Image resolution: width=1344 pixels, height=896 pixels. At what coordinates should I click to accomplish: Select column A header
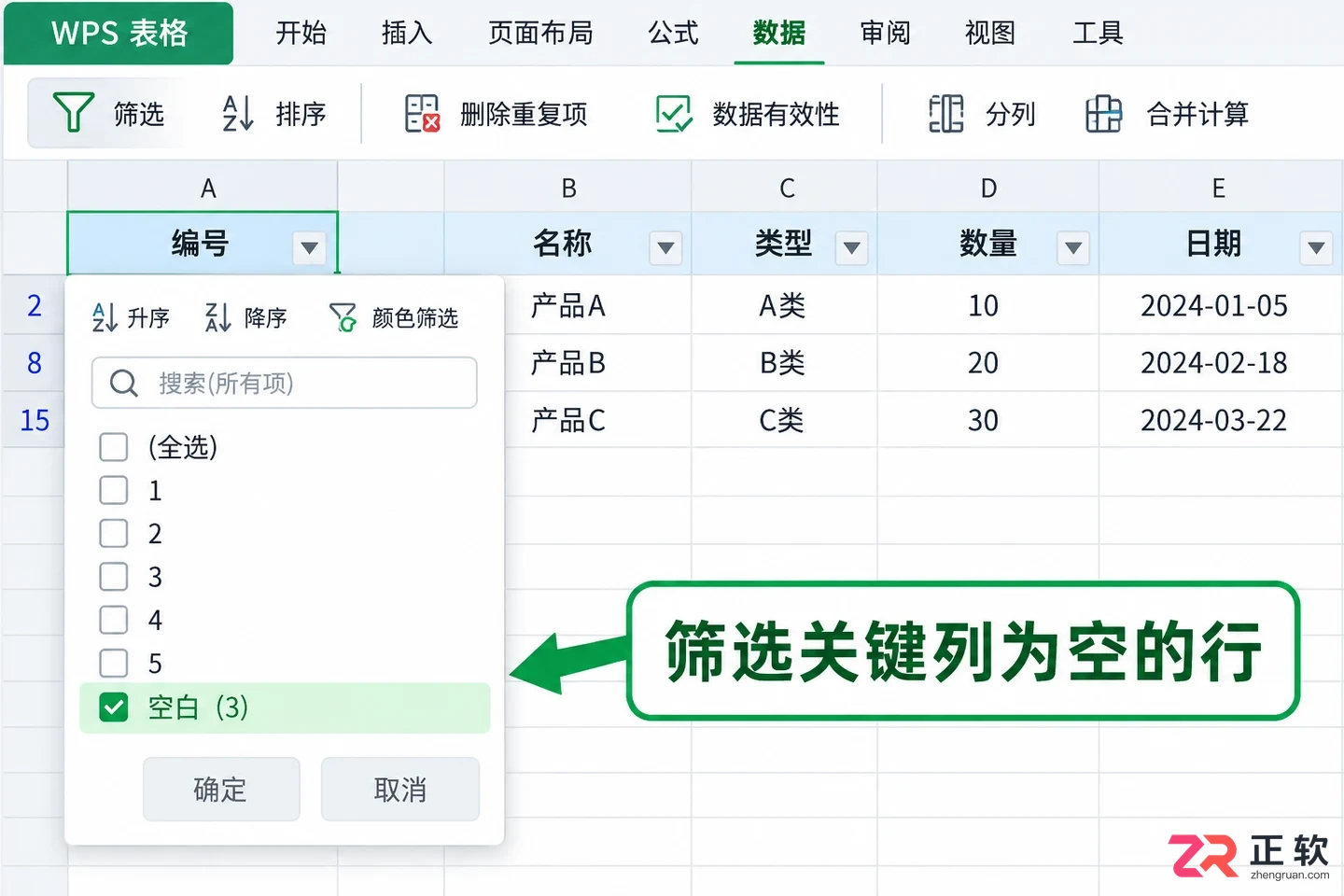[x=203, y=188]
